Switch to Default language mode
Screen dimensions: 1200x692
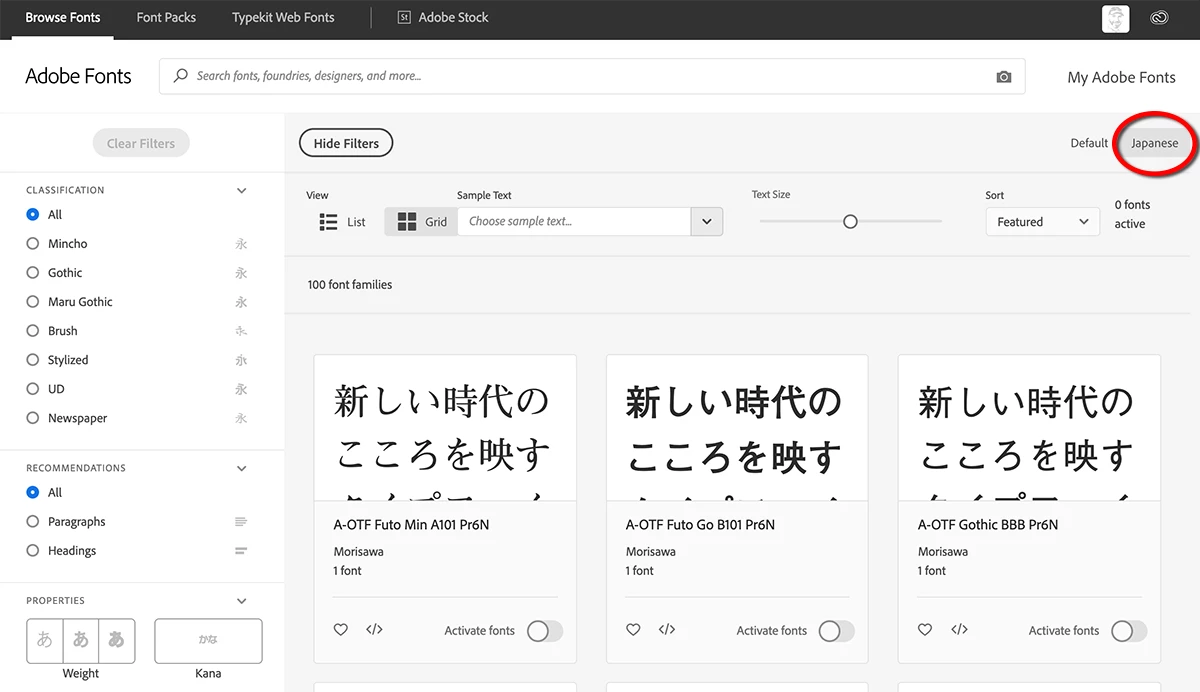1089,143
